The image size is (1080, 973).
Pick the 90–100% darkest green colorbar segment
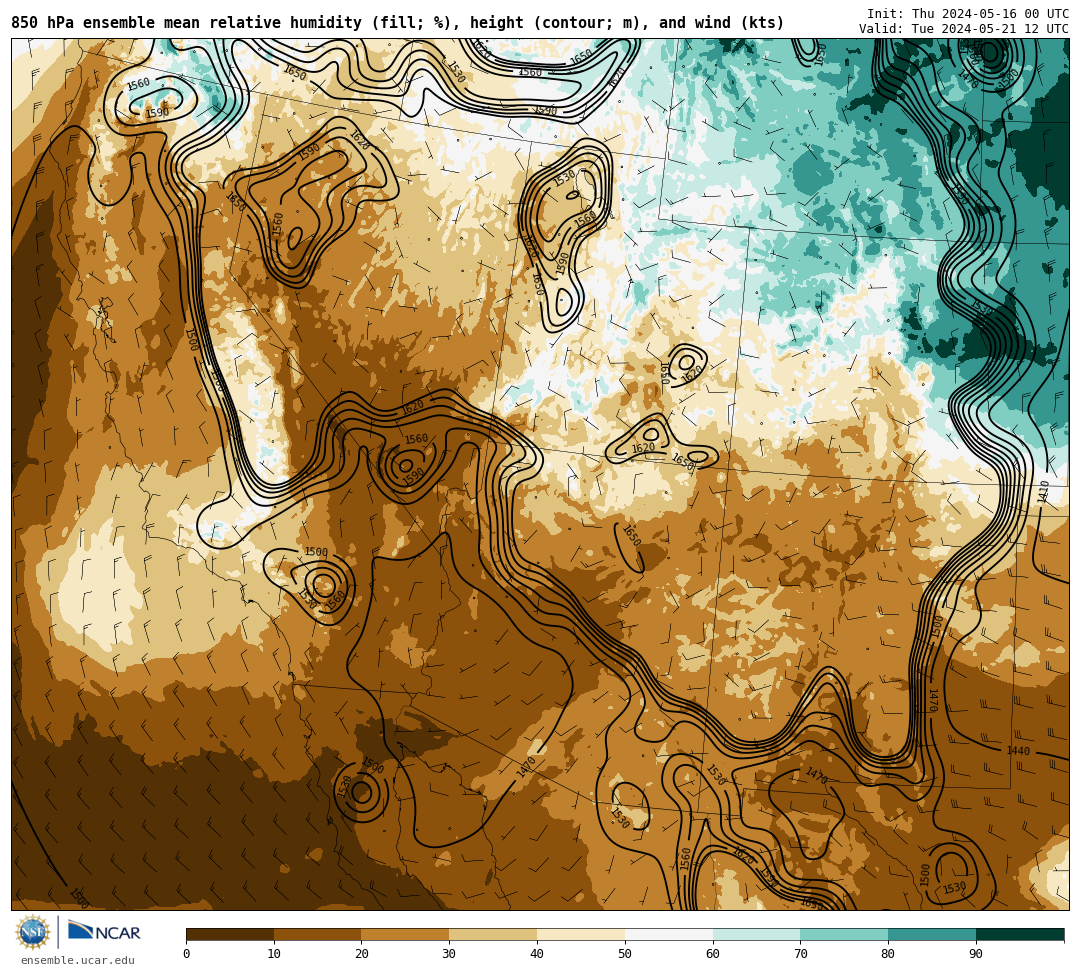(1020, 934)
